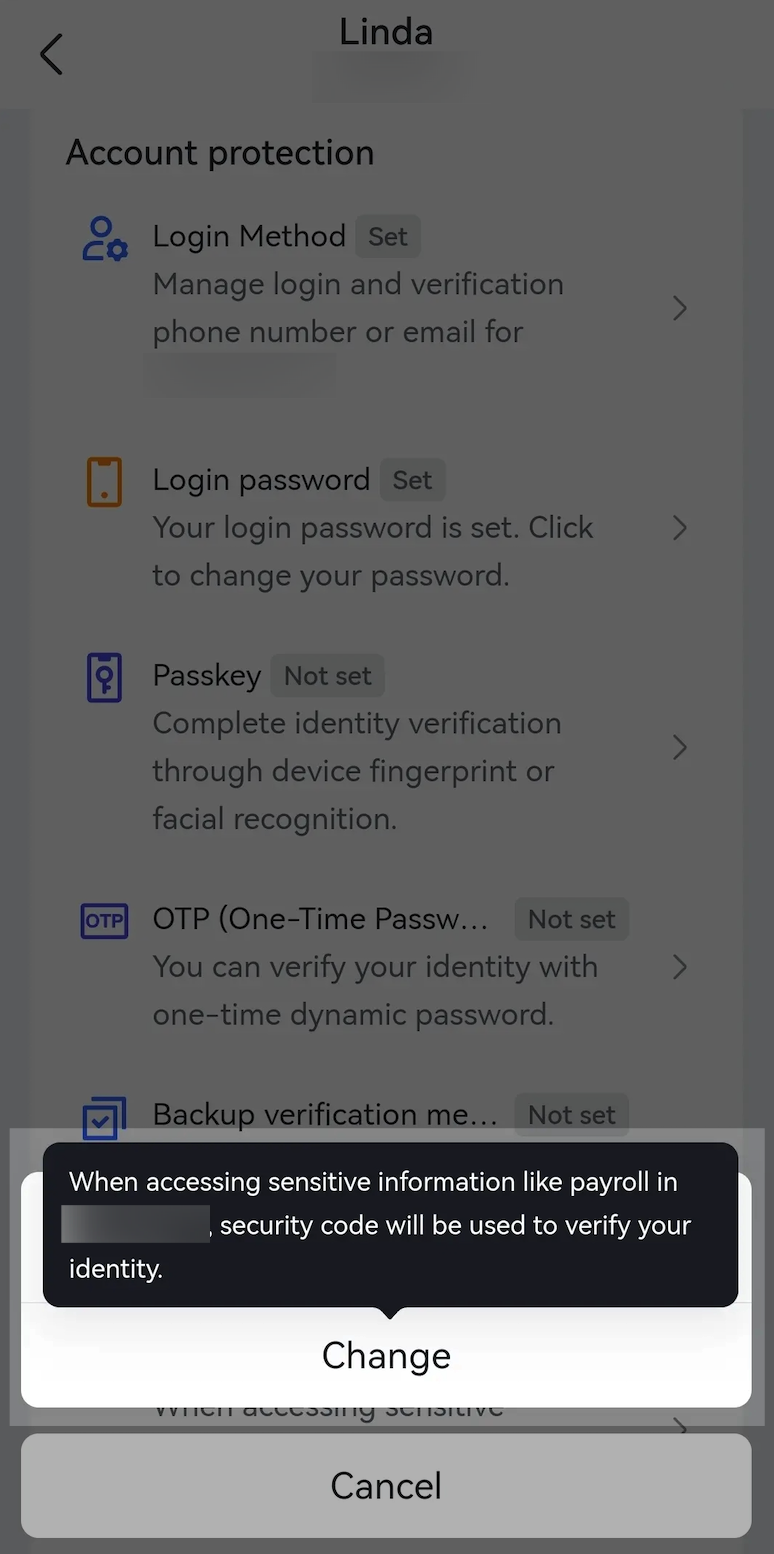Select the Account protection section header
This screenshot has width=774, height=1554.
[219, 152]
